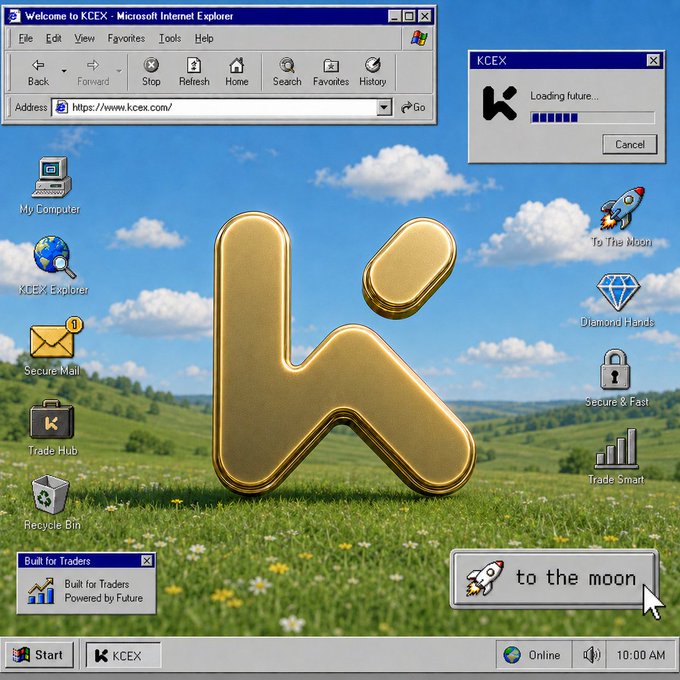Open the Trade Smart bar chart icon
Image resolution: width=680 pixels, height=680 pixels.
616,449
